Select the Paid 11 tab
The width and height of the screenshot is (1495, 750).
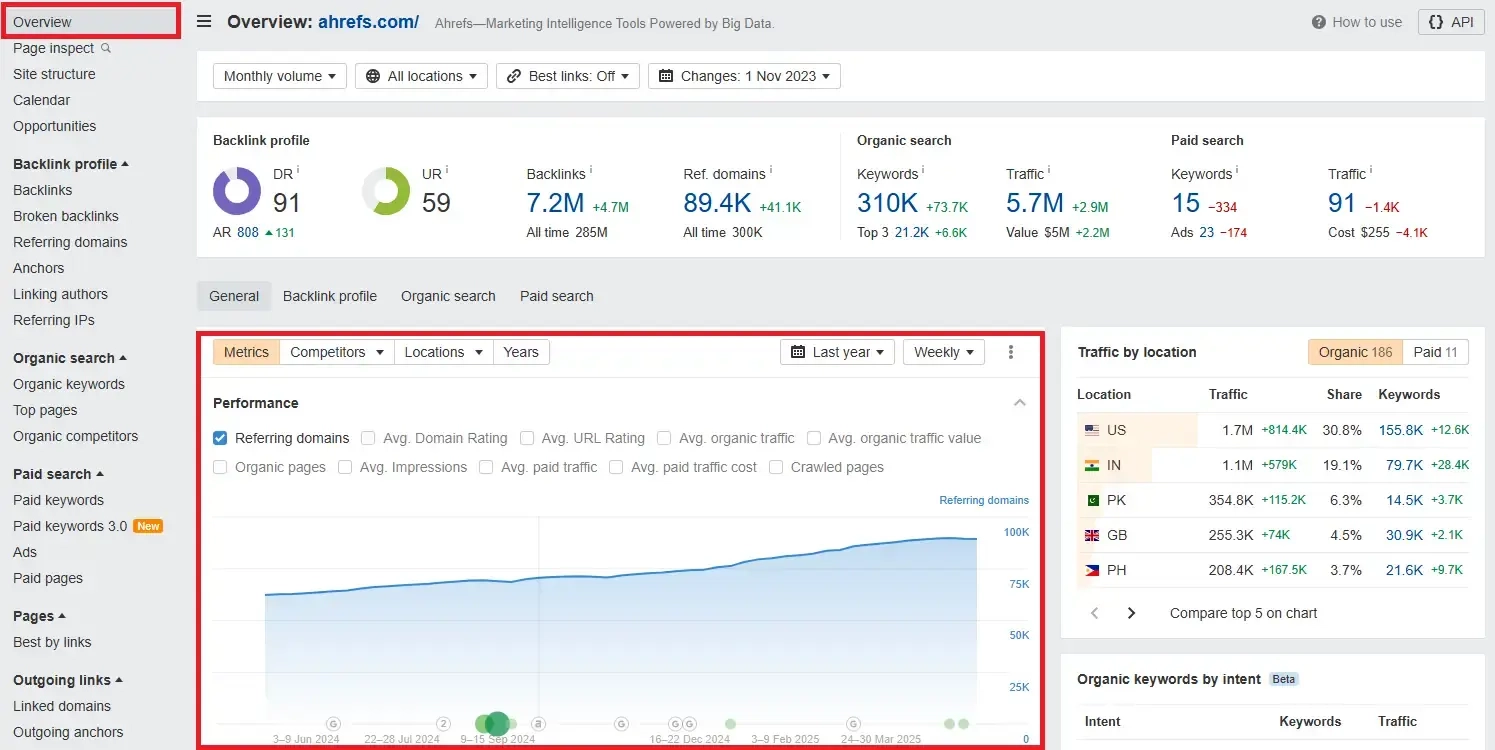[1435, 352]
